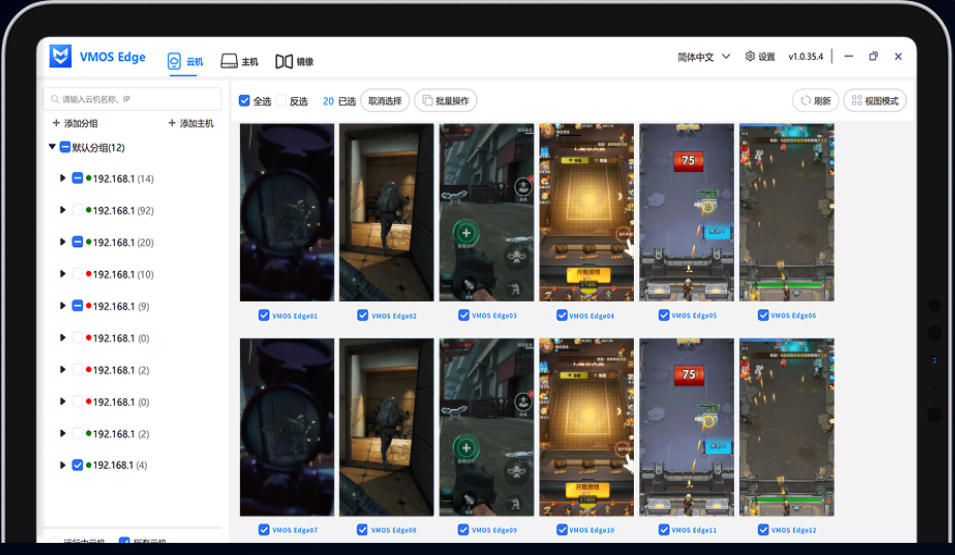Uncheck the VMOS Edge10 checkbox
The width and height of the screenshot is (955, 555).
coord(562,529)
